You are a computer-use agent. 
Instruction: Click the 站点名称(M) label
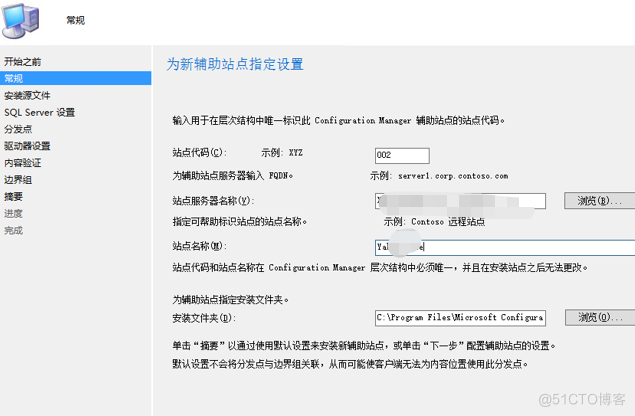[x=199, y=246]
